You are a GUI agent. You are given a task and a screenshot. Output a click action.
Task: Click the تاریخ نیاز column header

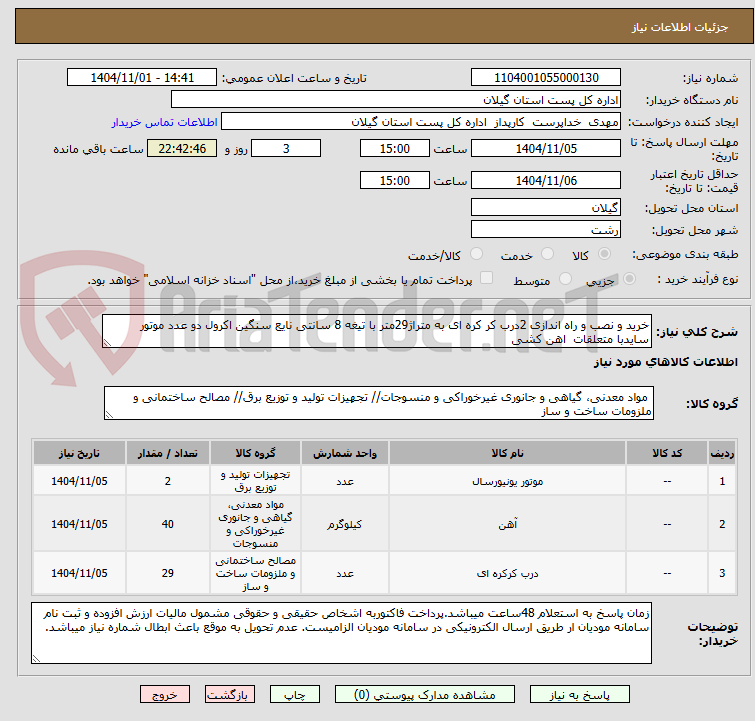(79, 453)
